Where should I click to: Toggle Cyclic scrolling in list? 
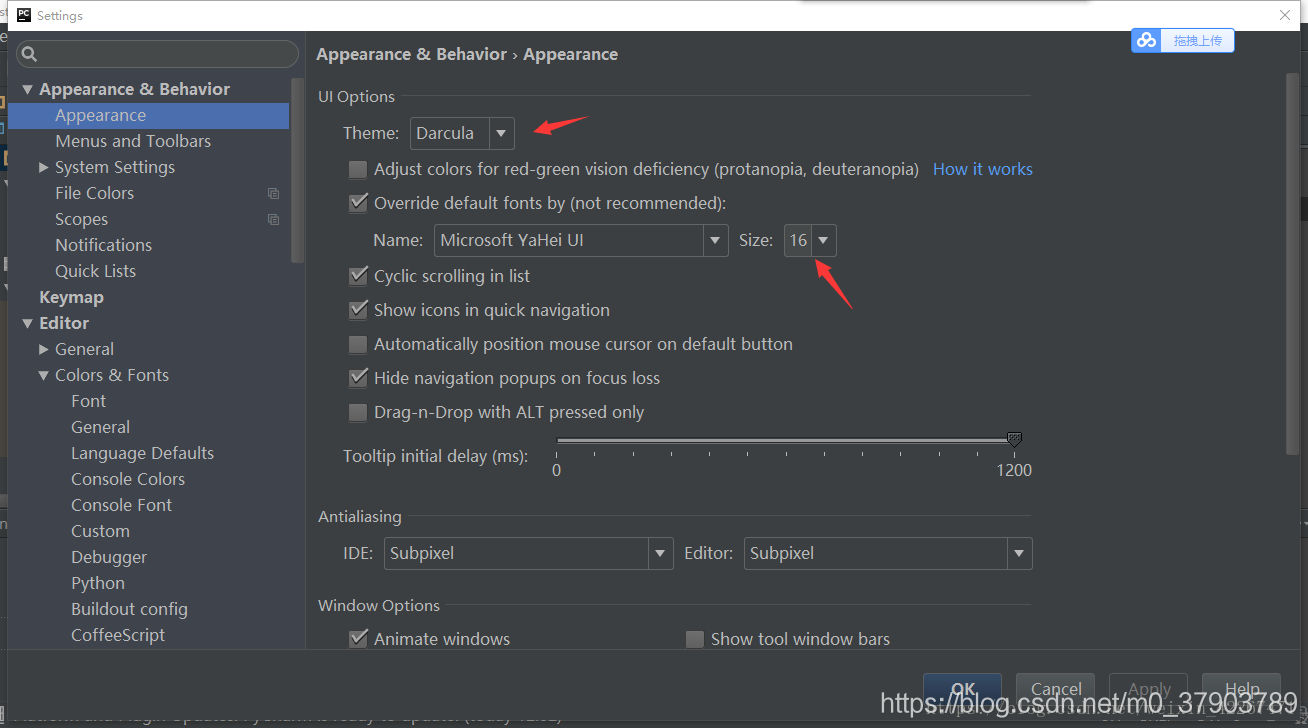pos(358,276)
